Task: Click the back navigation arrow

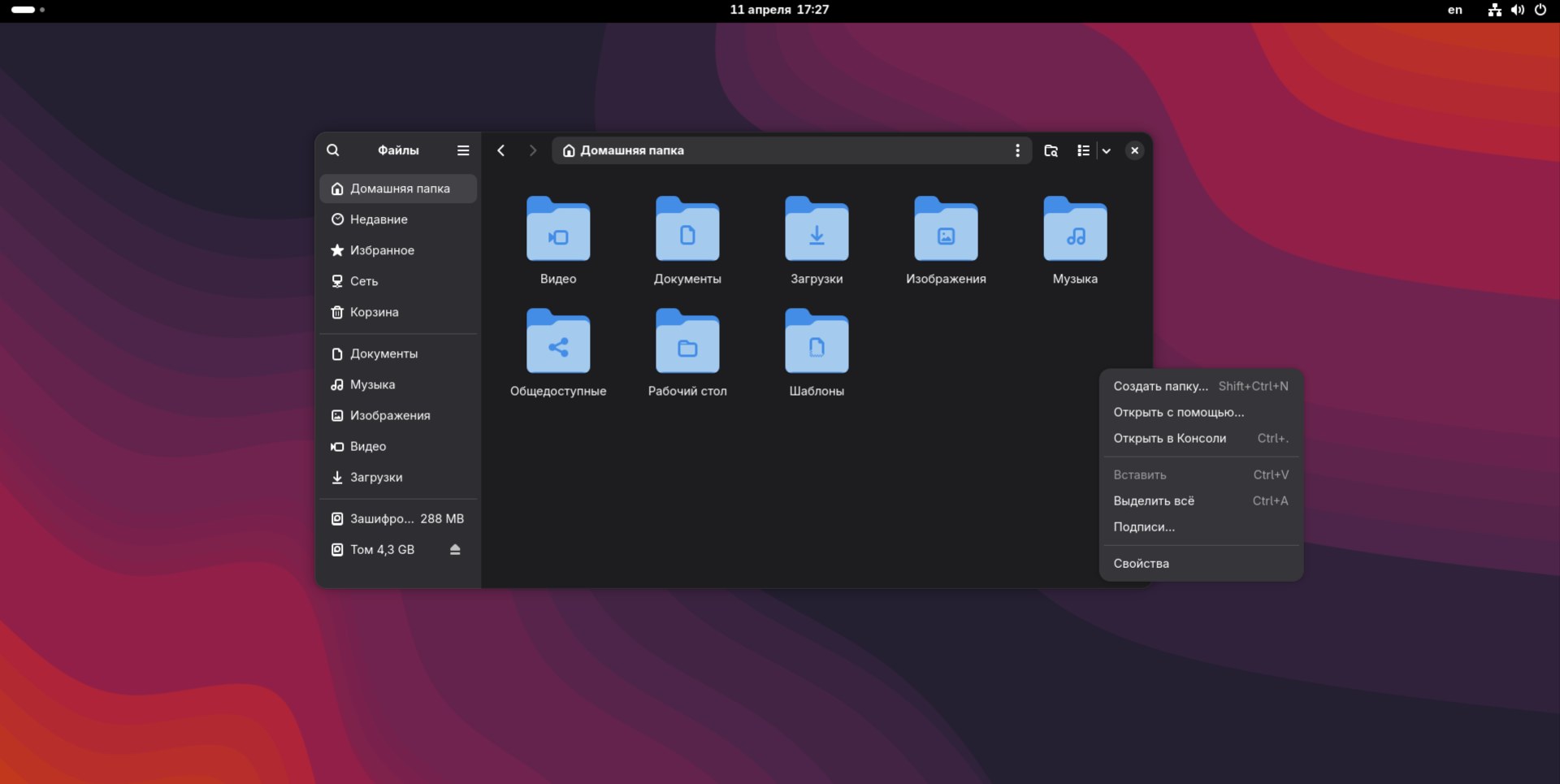Action: [x=500, y=150]
